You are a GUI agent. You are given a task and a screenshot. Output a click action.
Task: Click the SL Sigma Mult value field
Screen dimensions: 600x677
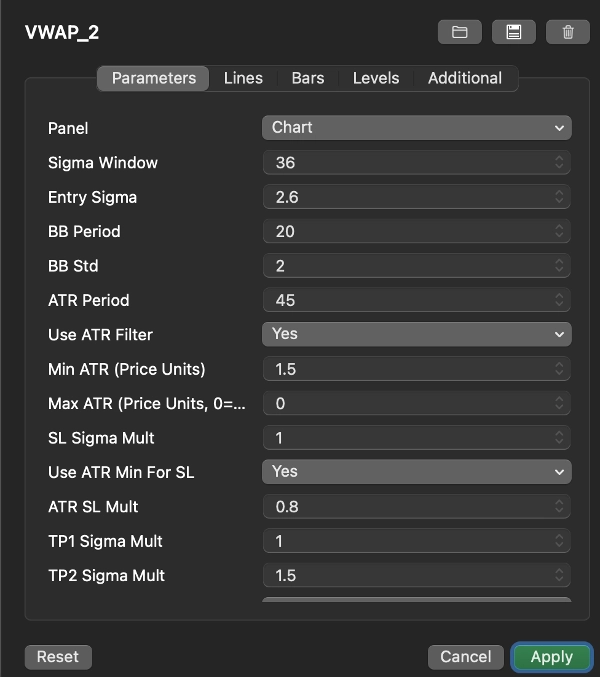click(x=417, y=438)
